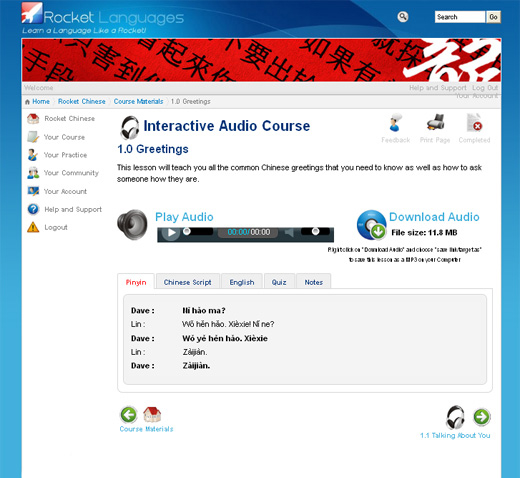520x478 pixels.
Task: Click the 1.0 Greetings lesson heading
Action: pos(153,149)
